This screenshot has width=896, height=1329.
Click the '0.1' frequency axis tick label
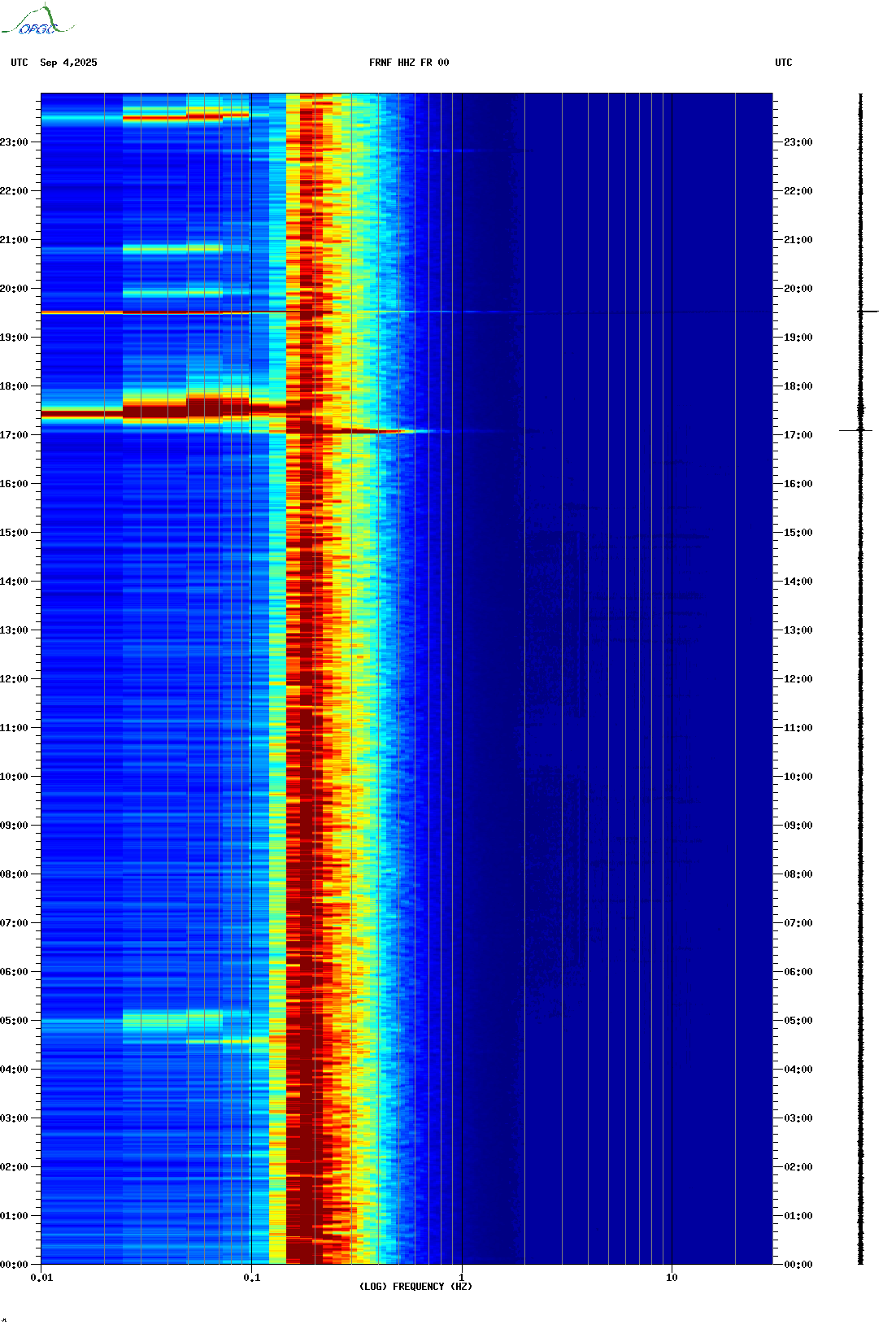pyautogui.click(x=252, y=1278)
